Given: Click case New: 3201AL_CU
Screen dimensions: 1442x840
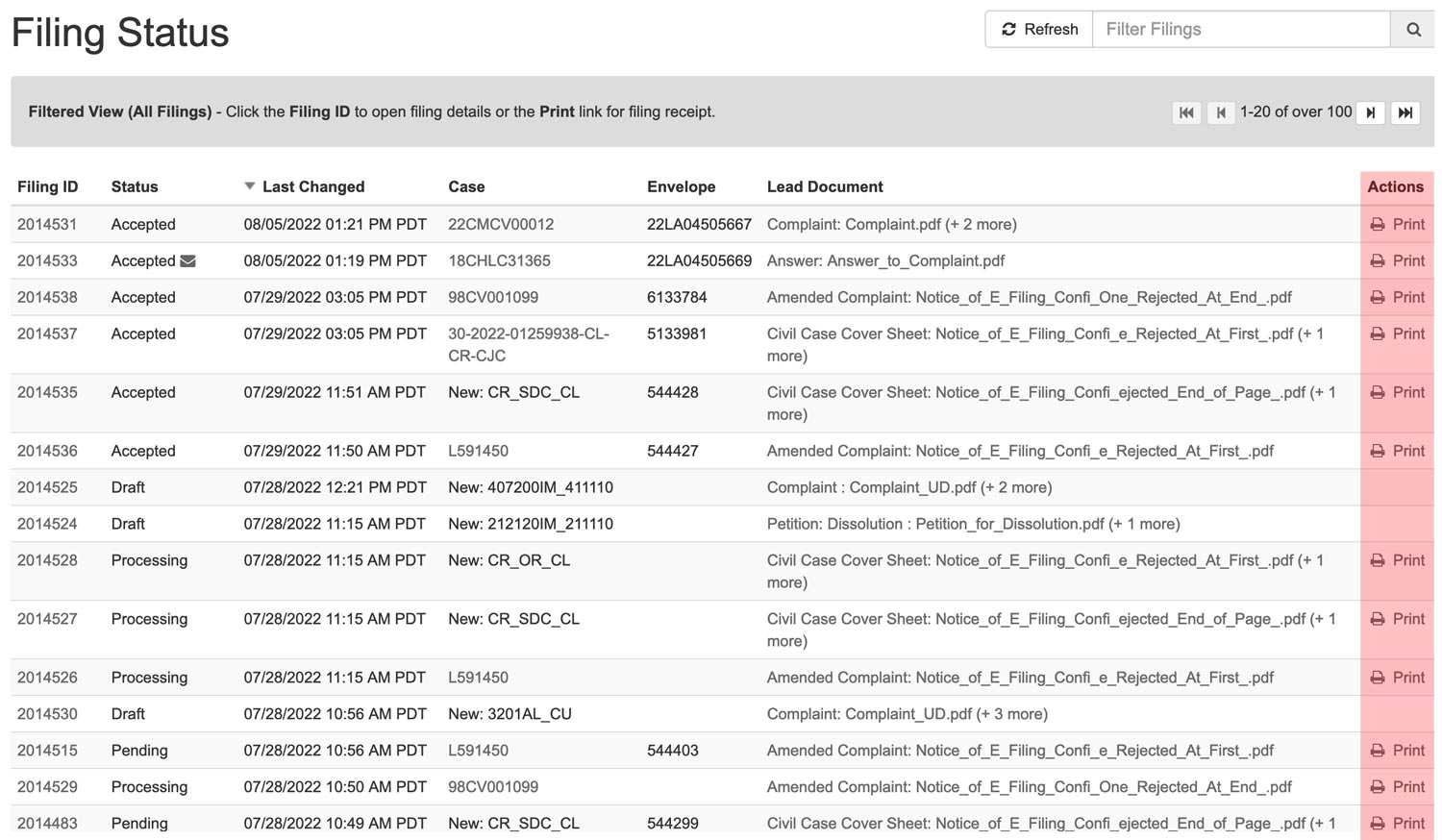Looking at the screenshot, I should point(510,714).
